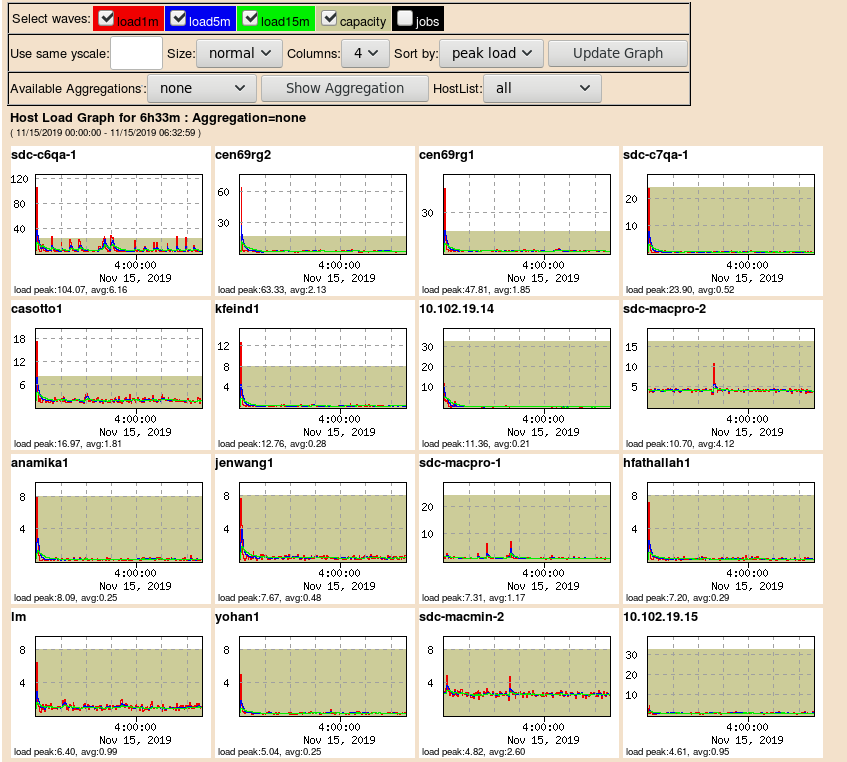Image resolution: width=847 pixels, height=762 pixels.
Task: Open the Available Aggregations dropdown
Action: pos(201,88)
